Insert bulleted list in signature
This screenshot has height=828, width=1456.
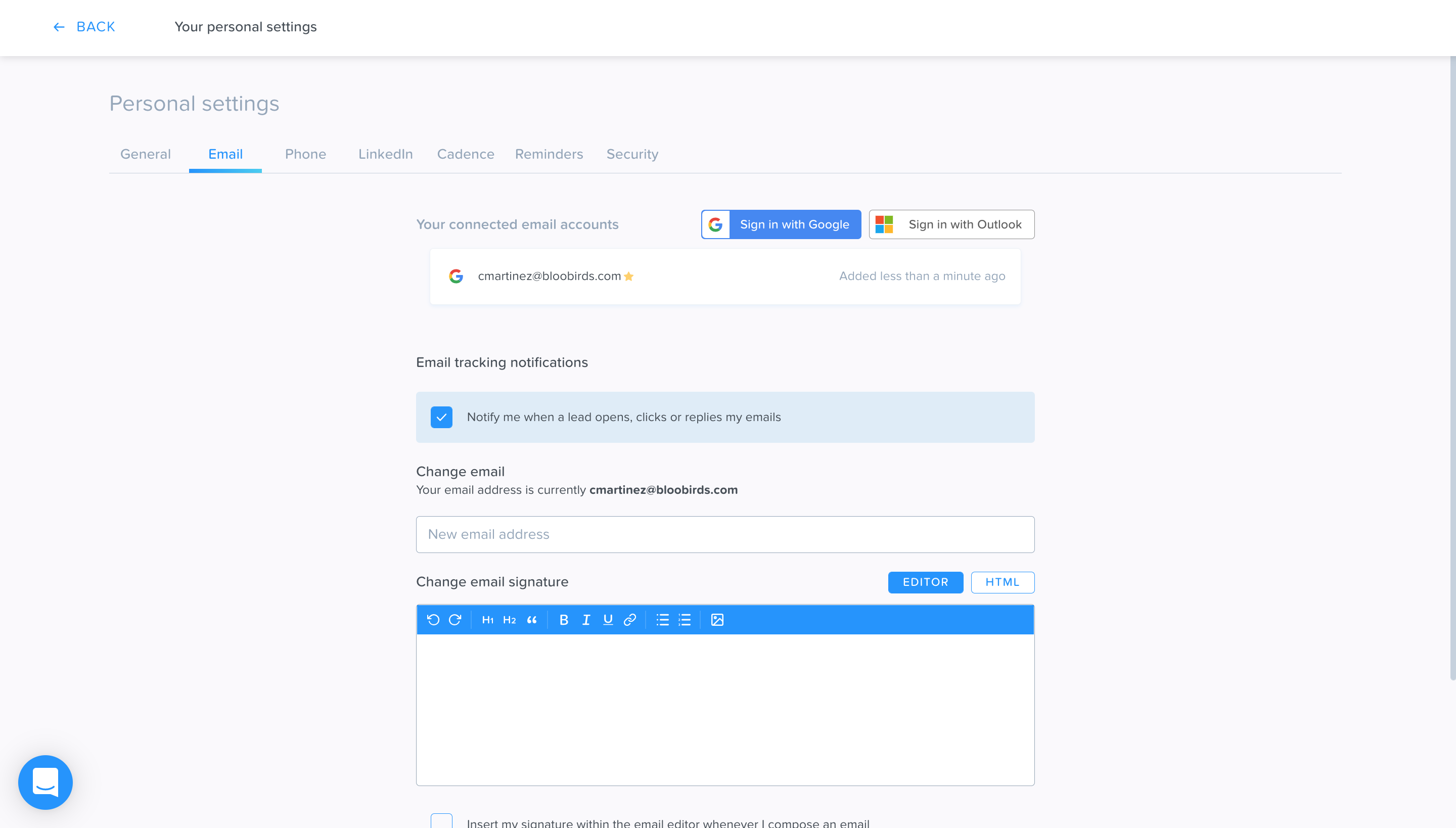click(663, 620)
